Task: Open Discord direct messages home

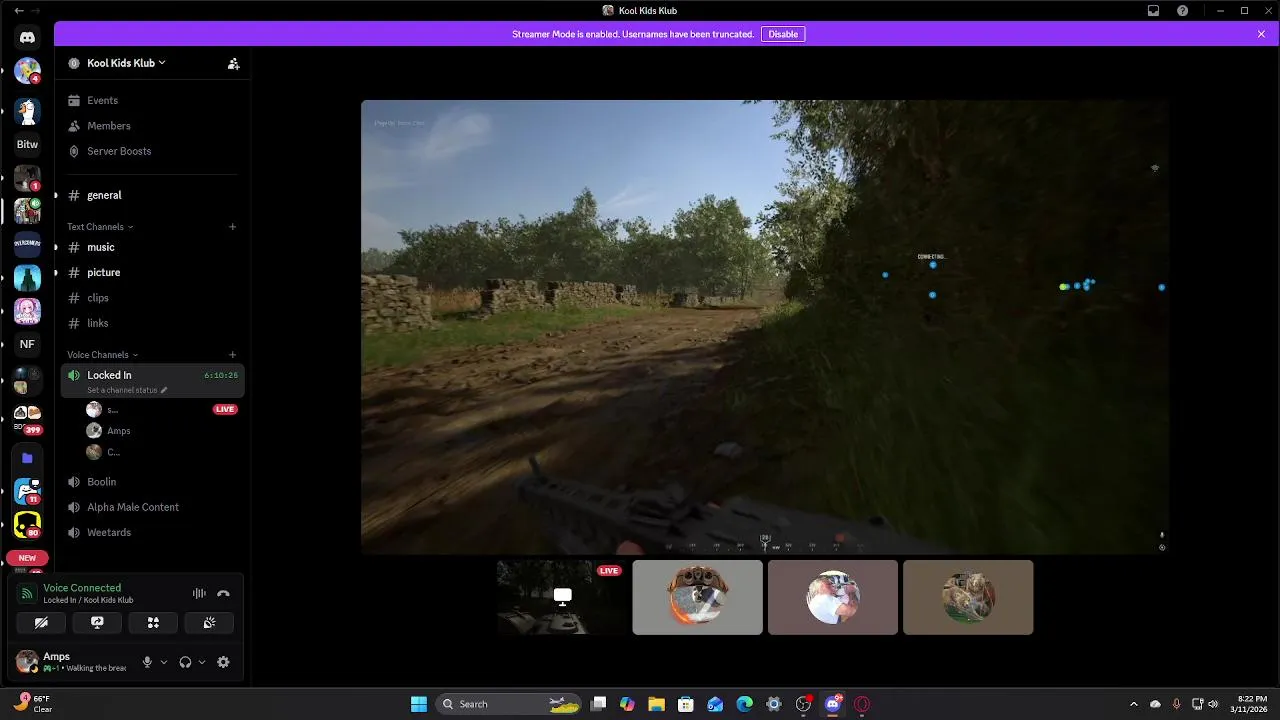Action: (x=27, y=37)
